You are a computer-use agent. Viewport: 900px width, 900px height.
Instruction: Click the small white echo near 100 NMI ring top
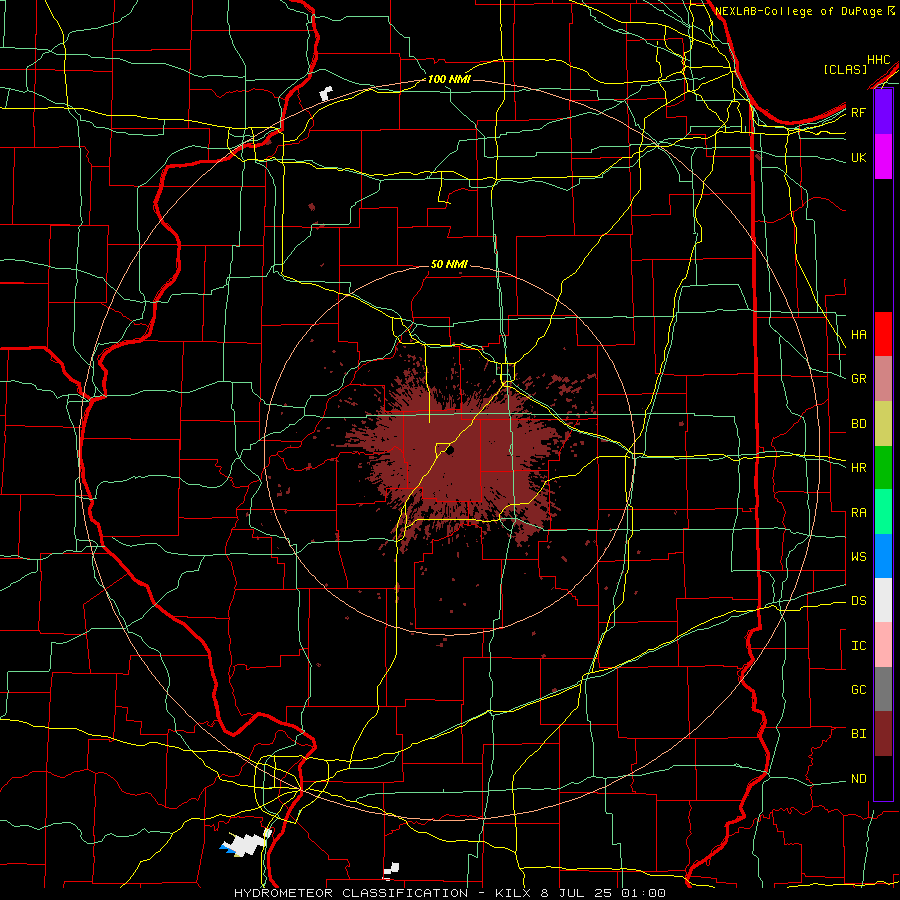326,93
